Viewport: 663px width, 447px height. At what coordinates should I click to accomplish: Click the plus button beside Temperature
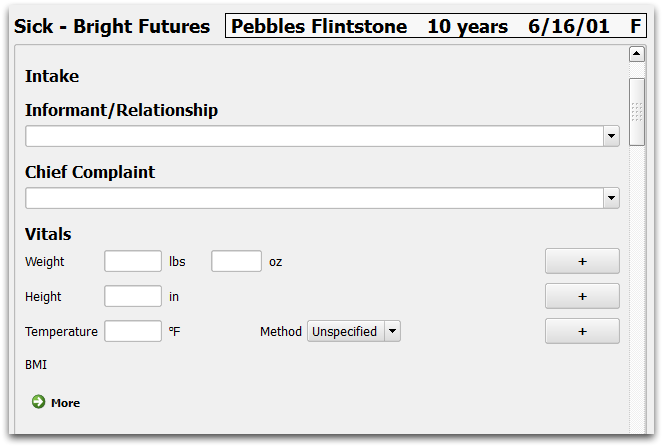[582, 331]
